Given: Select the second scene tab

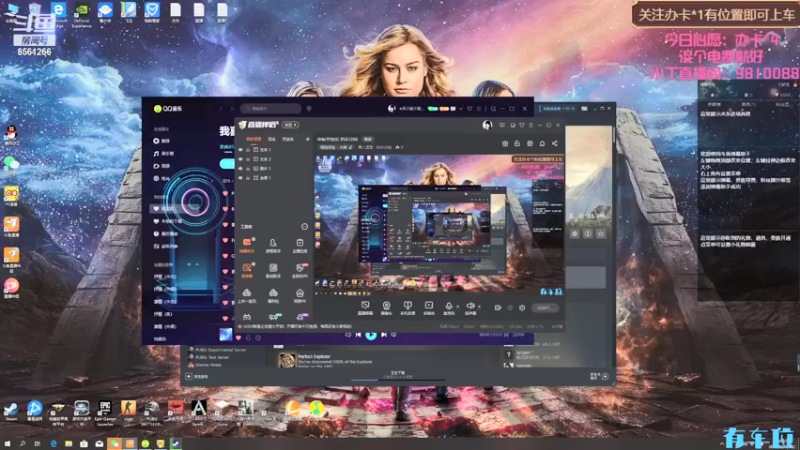Looking at the screenshot, I should [x=272, y=139].
